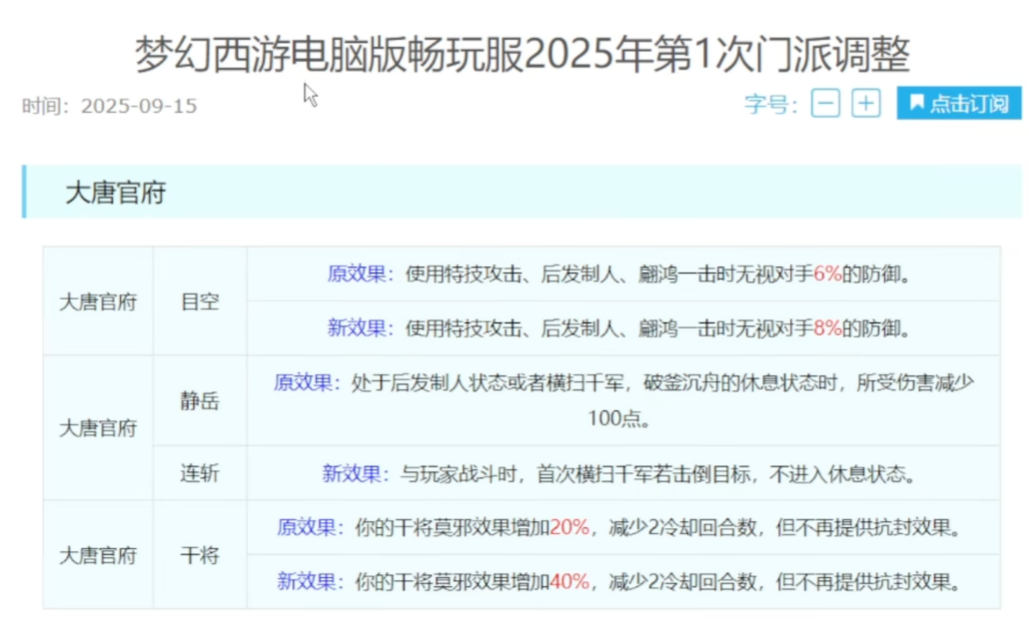
Task: Select the 静岳 skill name cell
Action: click(201, 401)
